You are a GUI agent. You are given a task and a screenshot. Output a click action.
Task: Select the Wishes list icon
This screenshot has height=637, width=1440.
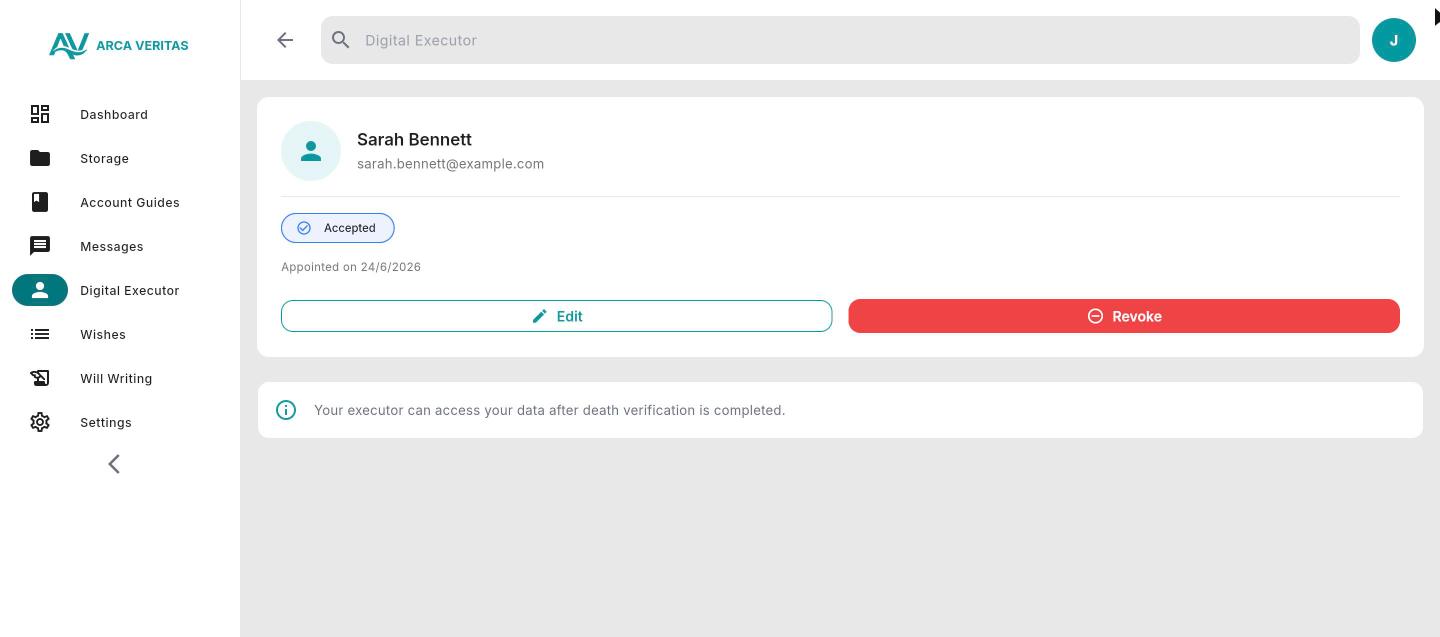point(40,334)
